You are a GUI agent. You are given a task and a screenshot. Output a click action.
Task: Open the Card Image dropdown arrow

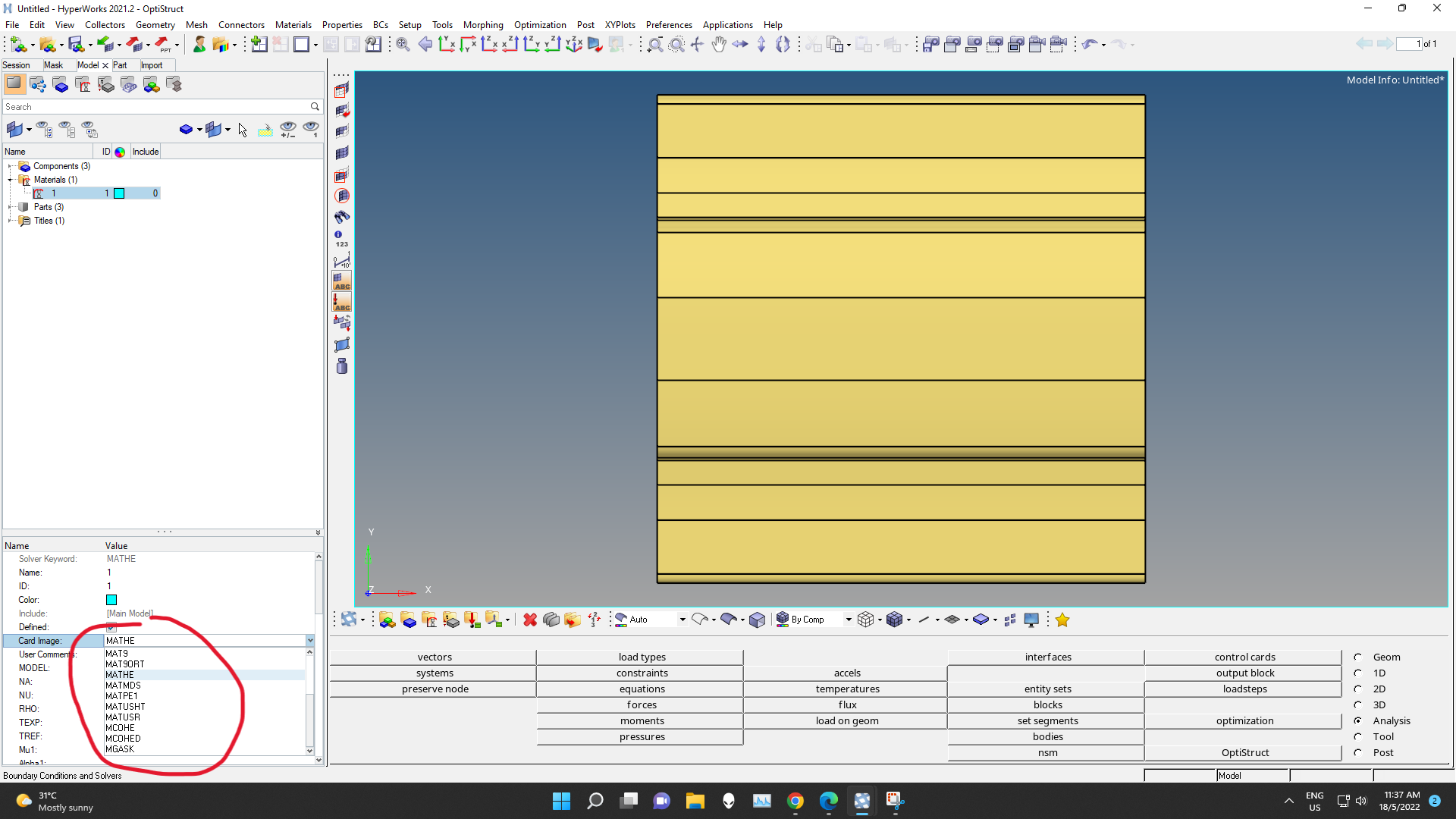pyautogui.click(x=309, y=641)
